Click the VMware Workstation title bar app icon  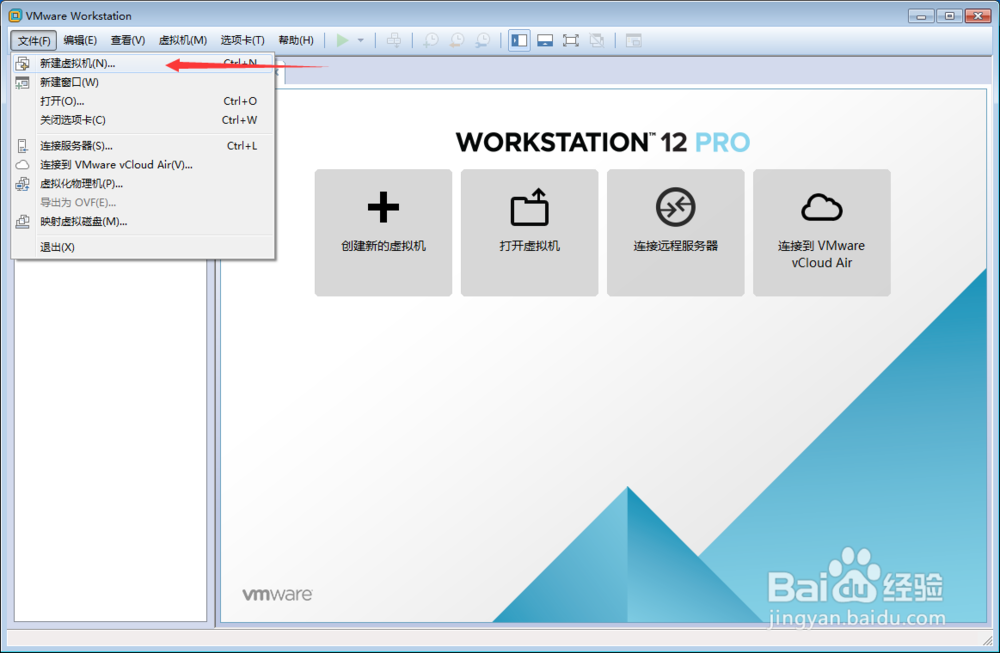pos(15,15)
